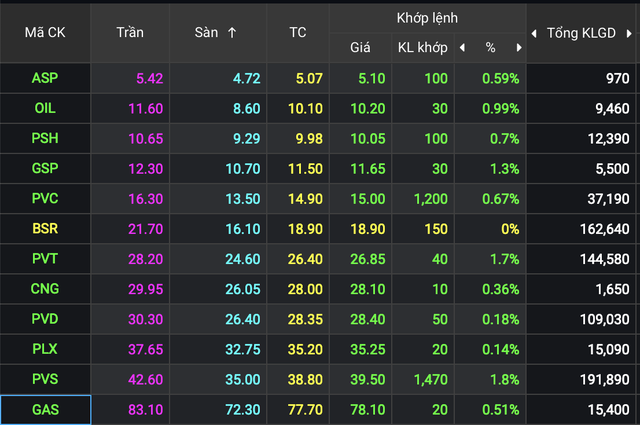Click the PLX ticker symbol

[45, 349]
